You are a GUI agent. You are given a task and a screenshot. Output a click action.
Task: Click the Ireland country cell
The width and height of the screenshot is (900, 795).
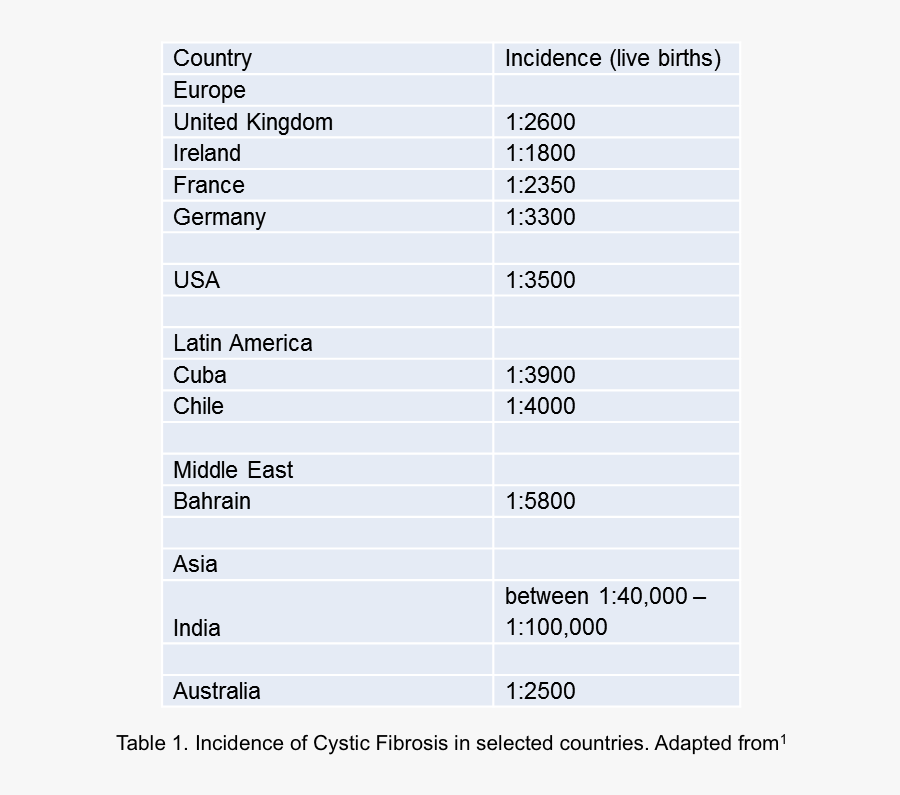[207, 153]
